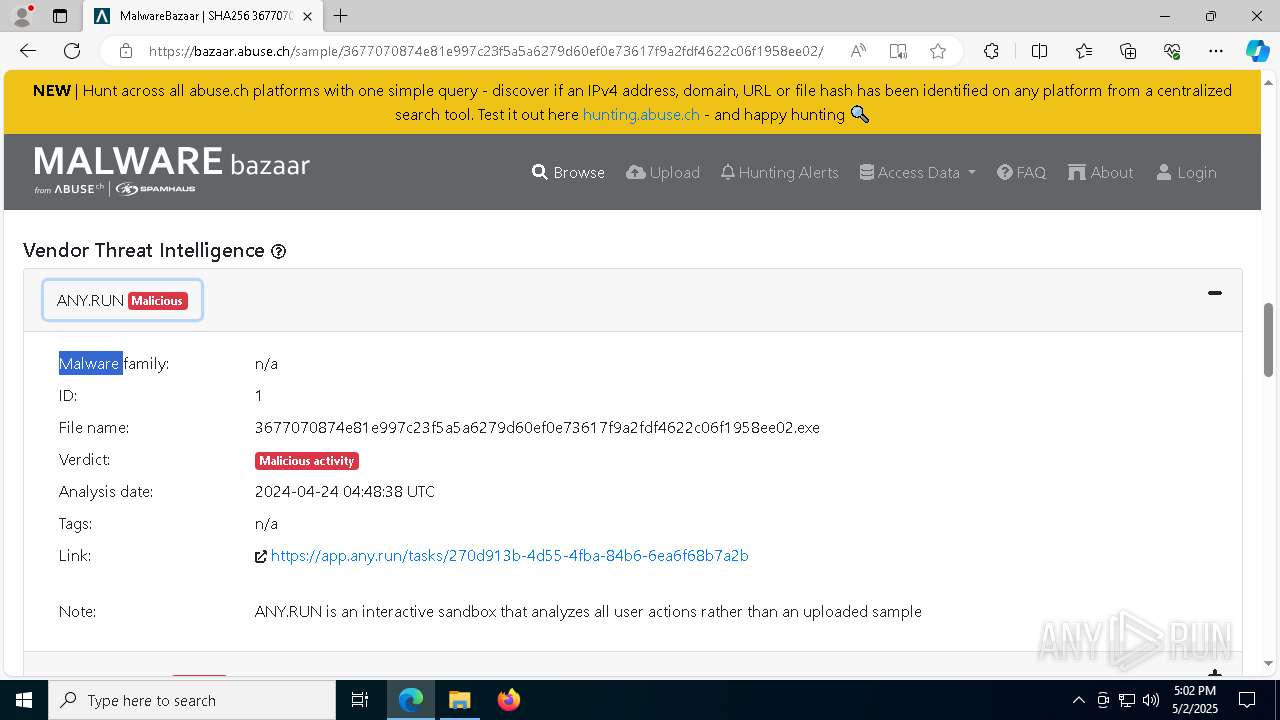
Task: Open Task View on taskbar
Action: [x=360, y=700]
